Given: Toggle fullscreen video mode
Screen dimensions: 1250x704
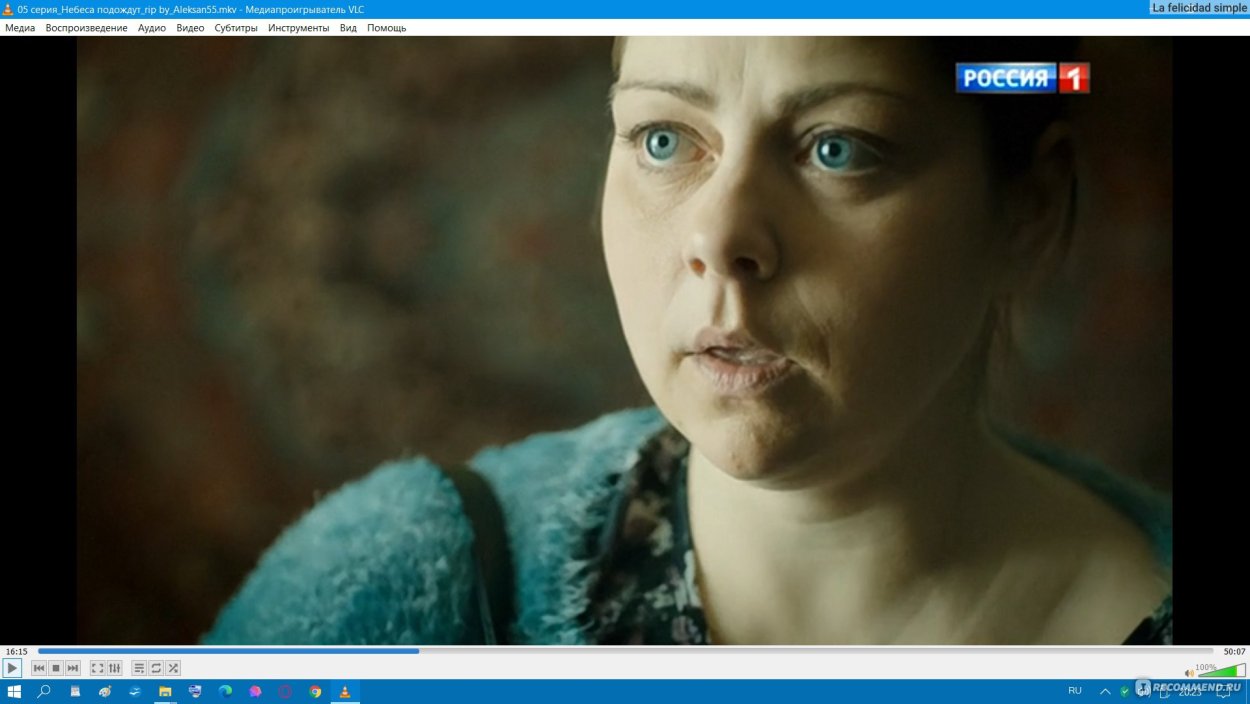Looking at the screenshot, I should [x=98, y=668].
